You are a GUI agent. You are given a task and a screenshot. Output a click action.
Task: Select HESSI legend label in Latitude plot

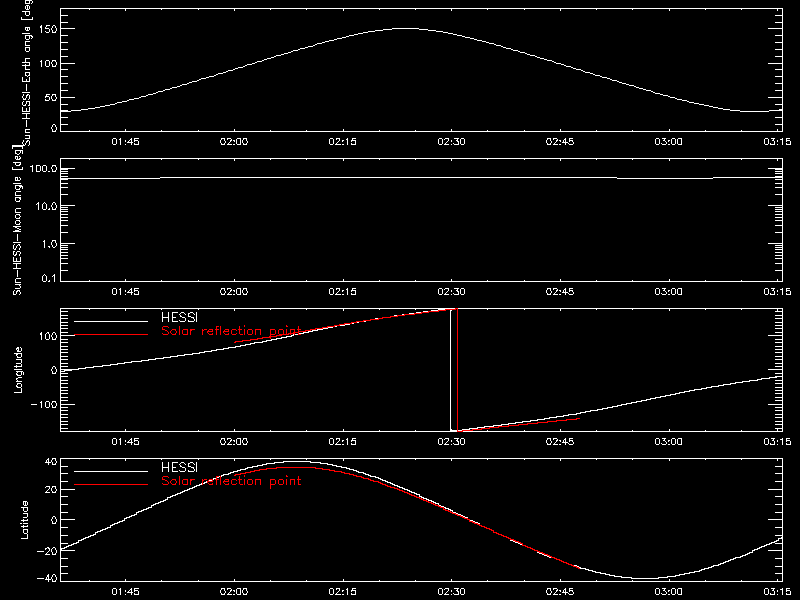pos(179,467)
